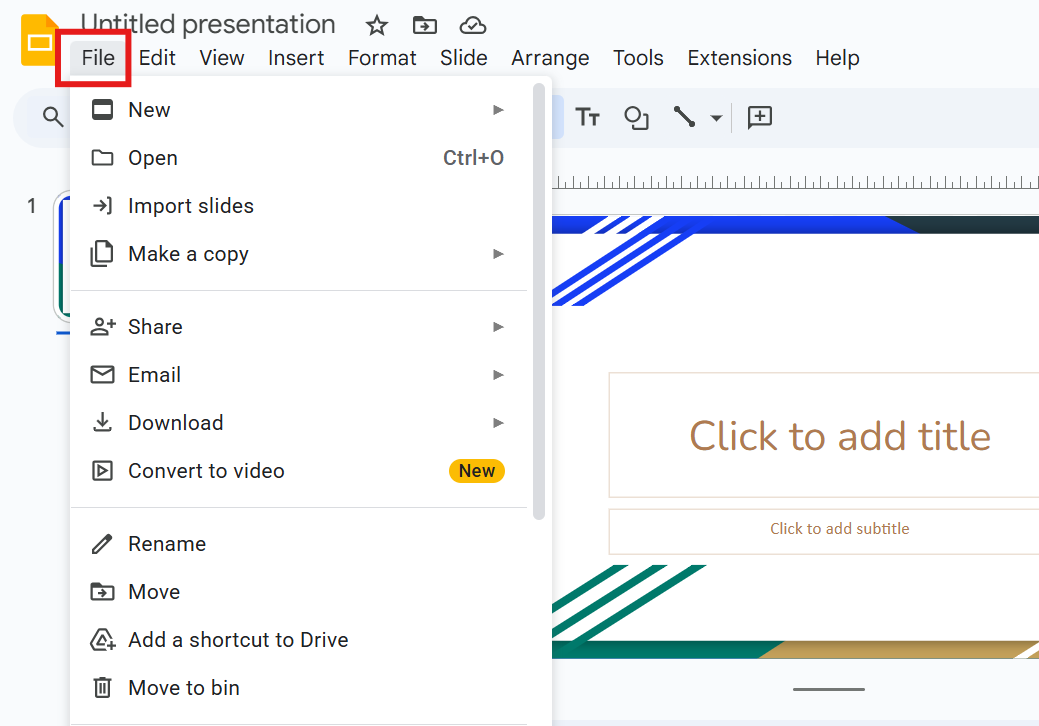The width and height of the screenshot is (1039, 726).
Task: Open the Edit menu
Action: pos(157,58)
